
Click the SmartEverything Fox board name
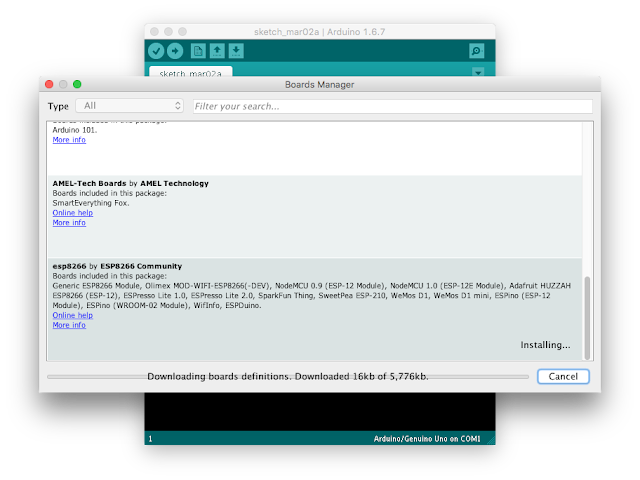(x=91, y=203)
